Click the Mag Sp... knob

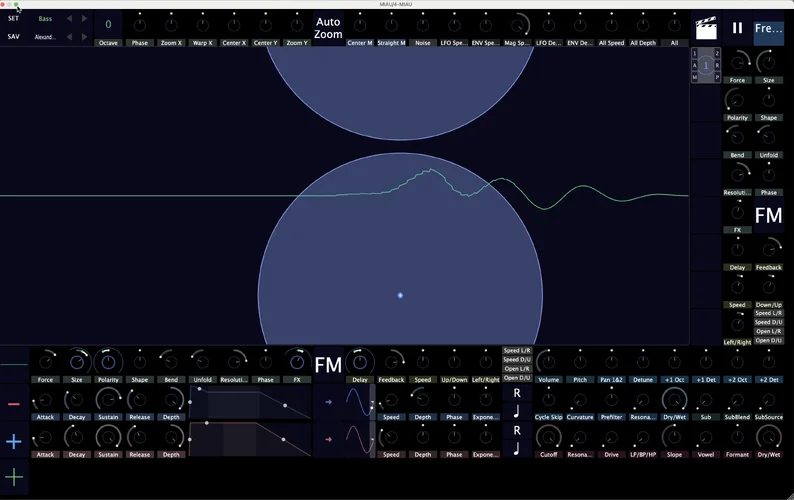click(x=517, y=24)
